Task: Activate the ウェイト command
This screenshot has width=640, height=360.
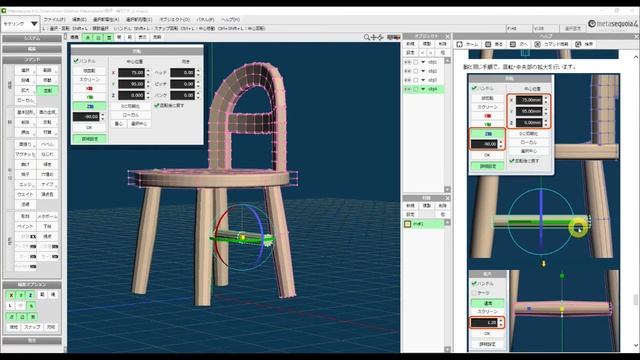Action: point(25,194)
